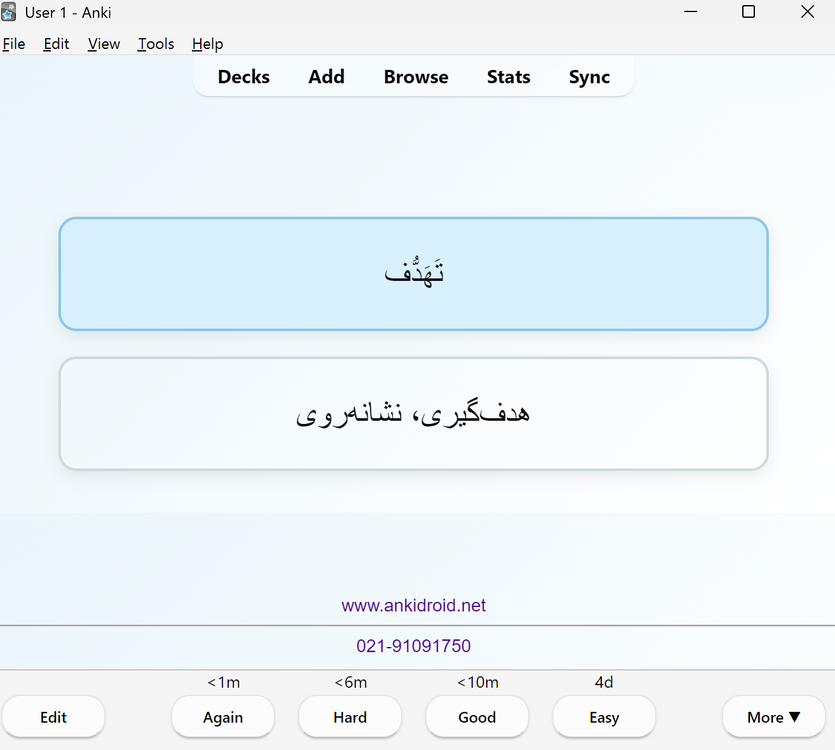Click the Persian answer text هدف‌گیری، نشانه‌روی
This screenshot has width=835, height=750.
tap(413, 414)
